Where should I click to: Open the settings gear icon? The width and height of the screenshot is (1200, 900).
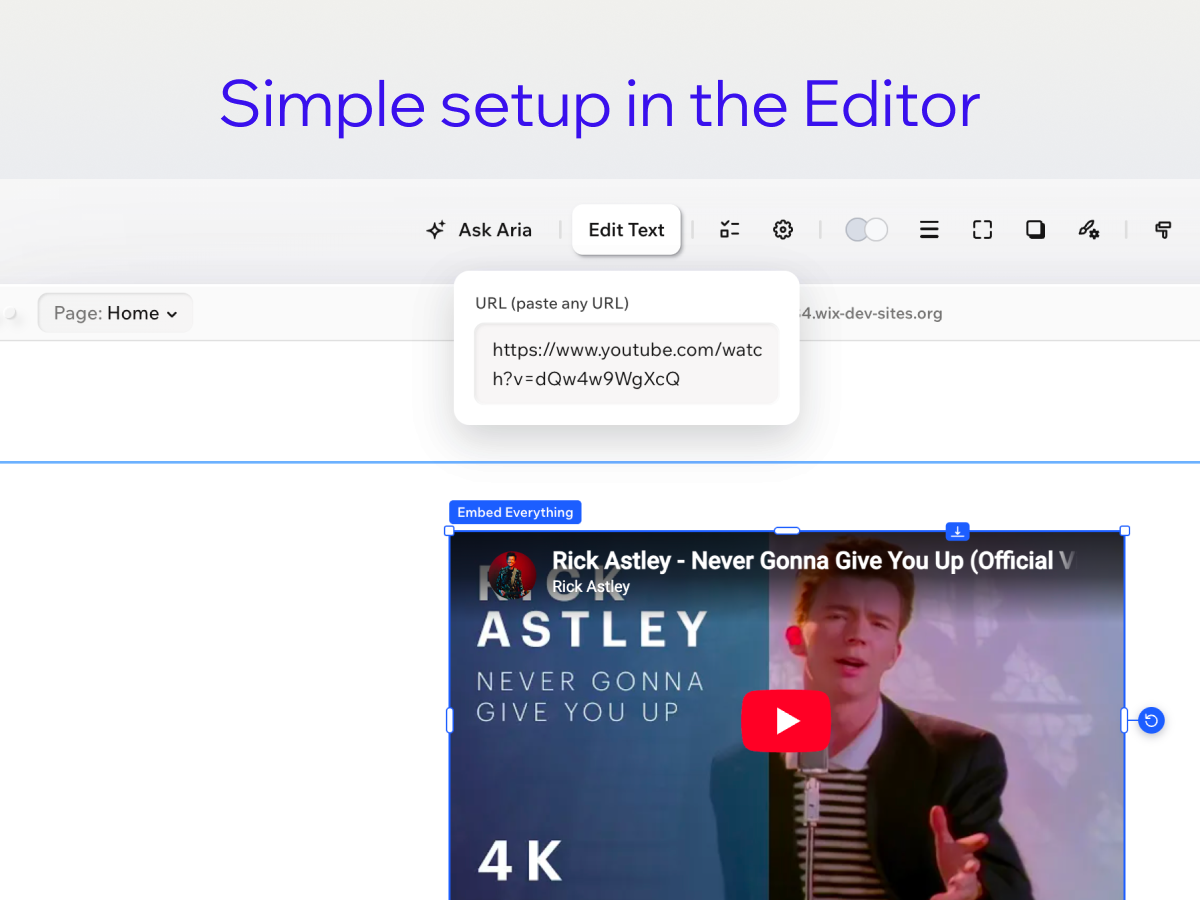[x=783, y=230]
